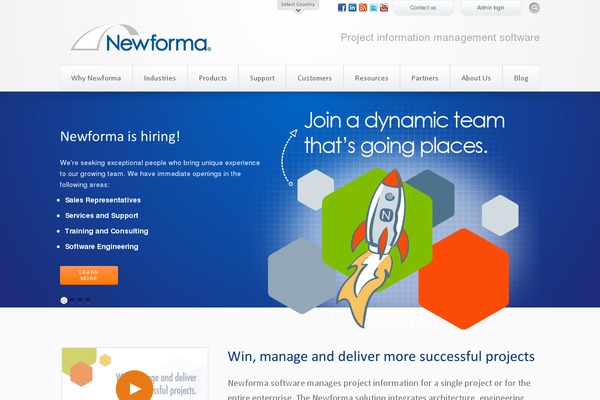Open the Industries menu

pos(160,78)
